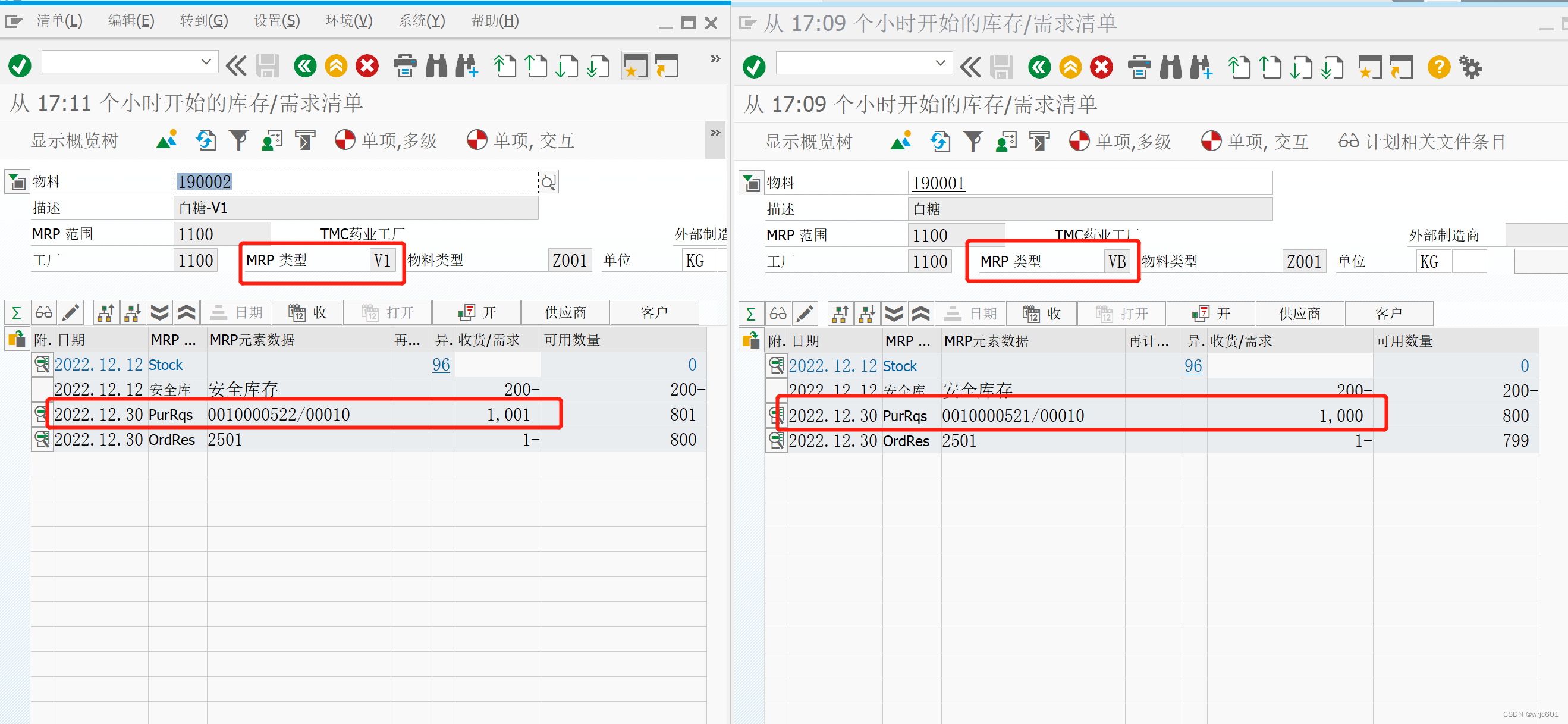
Task: Click the Print icon in left window
Action: [405, 65]
